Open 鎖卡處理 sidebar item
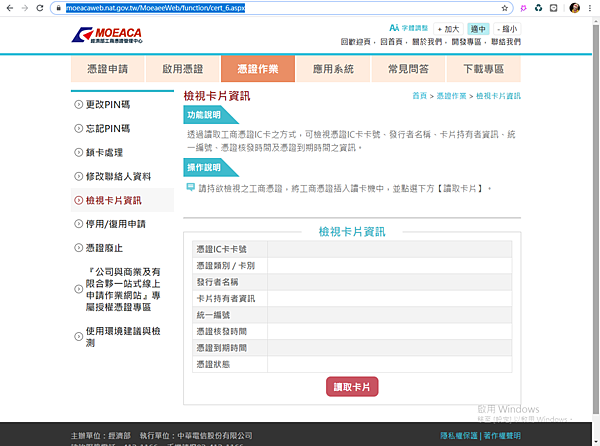600x446 pixels. 104,152
